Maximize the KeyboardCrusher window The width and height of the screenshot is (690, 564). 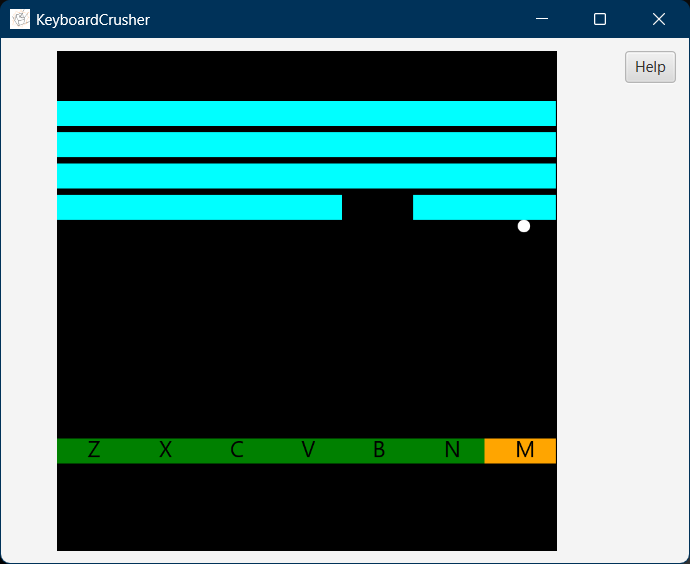(600, 19)
